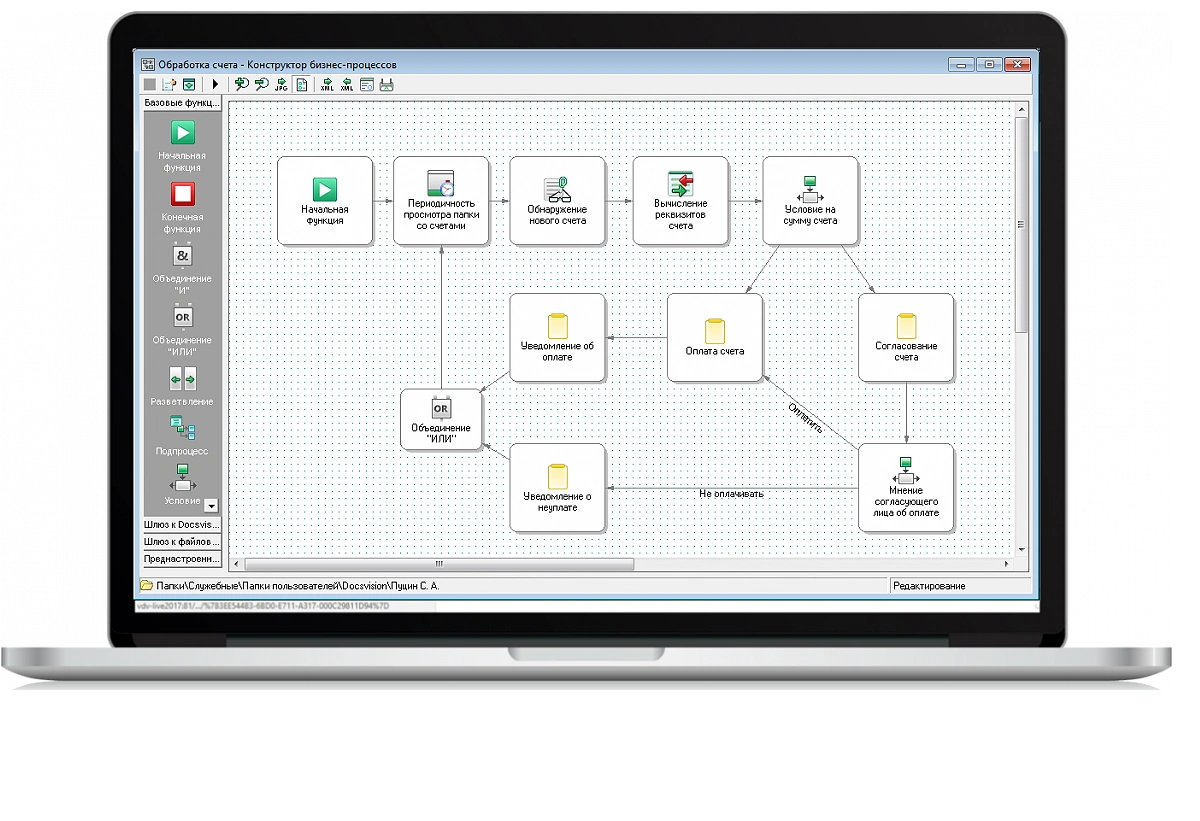Click the print diagram toolbar icon

[x=387, y=85]
